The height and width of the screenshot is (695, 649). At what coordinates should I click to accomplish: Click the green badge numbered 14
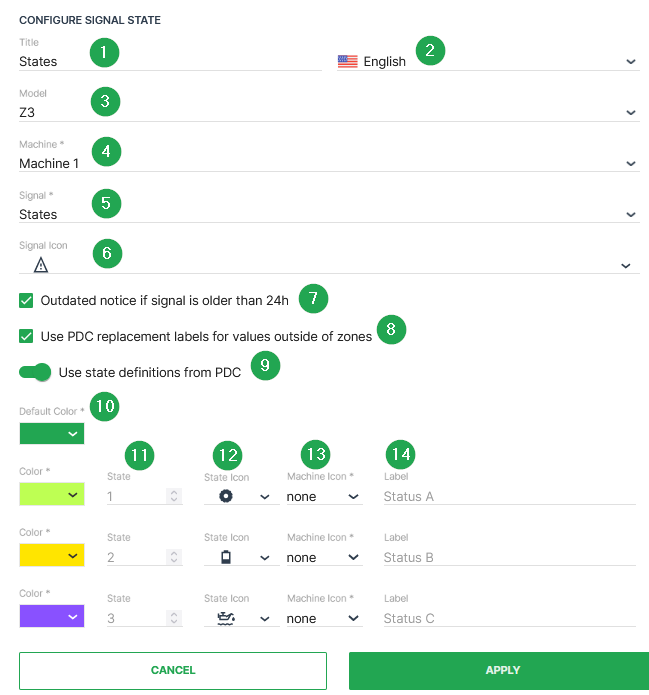(x=401, y=454)
